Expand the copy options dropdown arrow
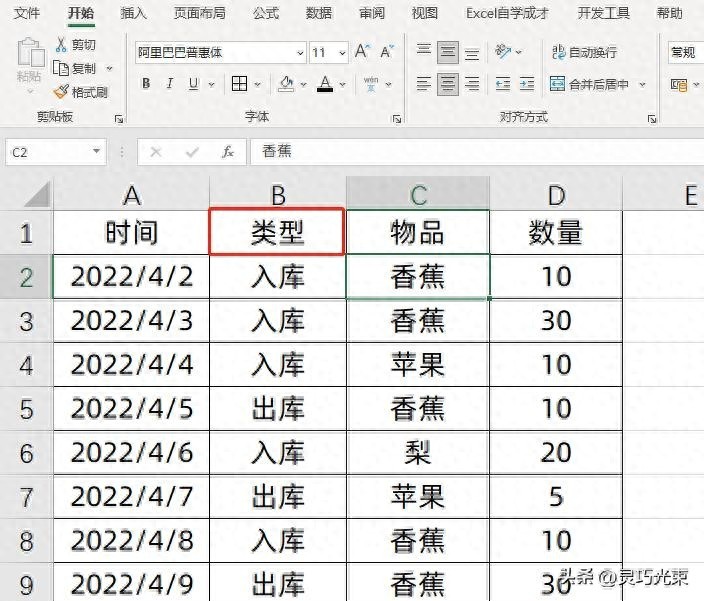 (x=109, y=68)
